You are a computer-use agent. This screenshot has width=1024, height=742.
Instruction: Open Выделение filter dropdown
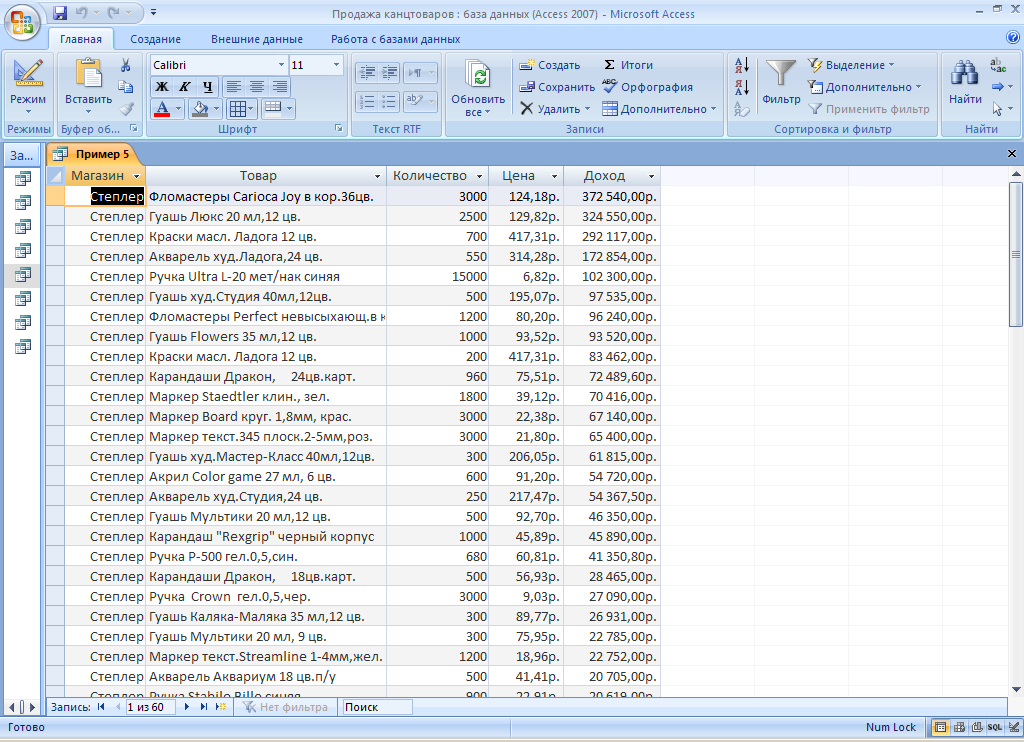(852, 65)
